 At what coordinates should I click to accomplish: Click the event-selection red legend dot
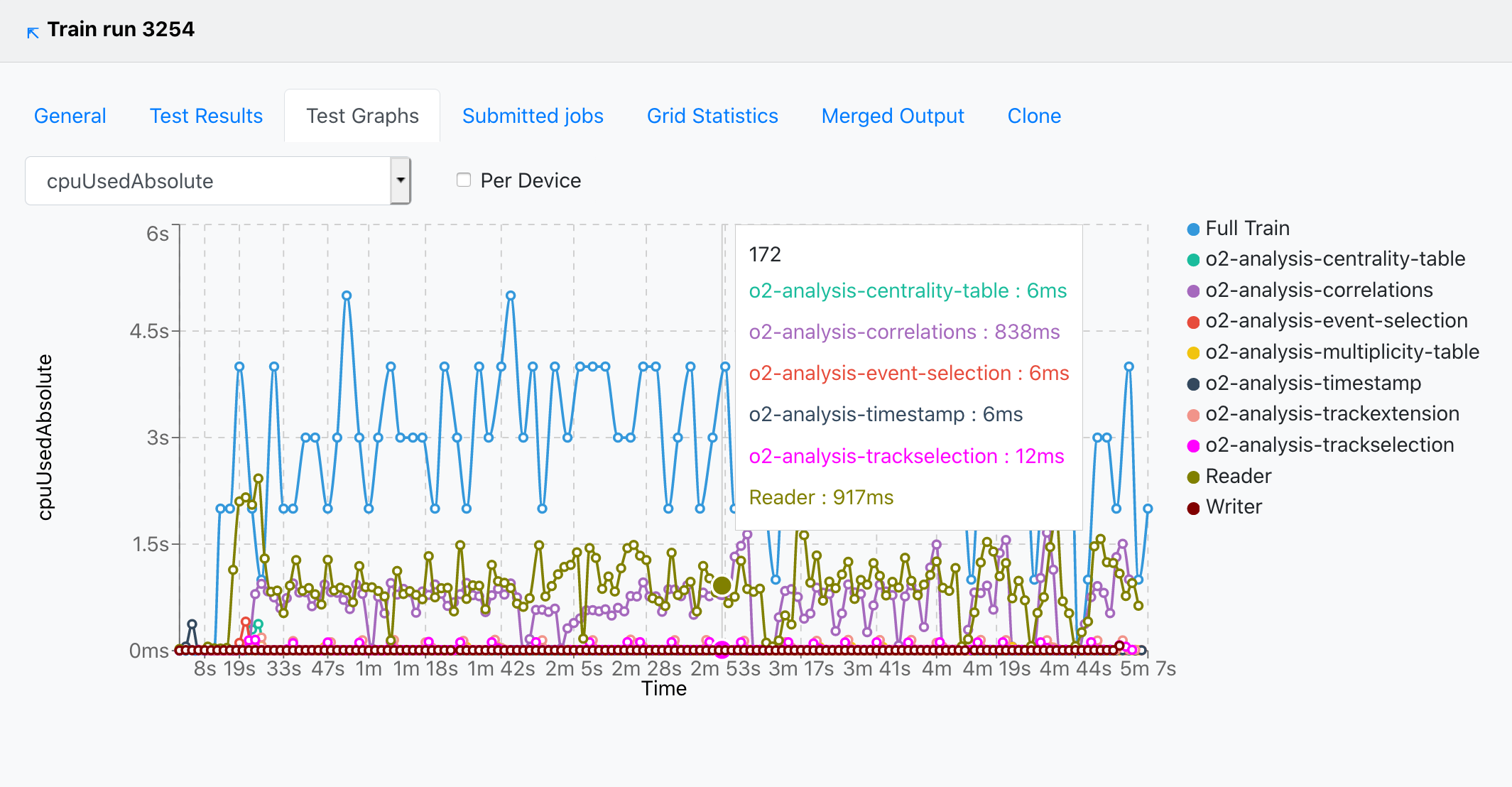pyautogui.click(x=1193, y=322)
